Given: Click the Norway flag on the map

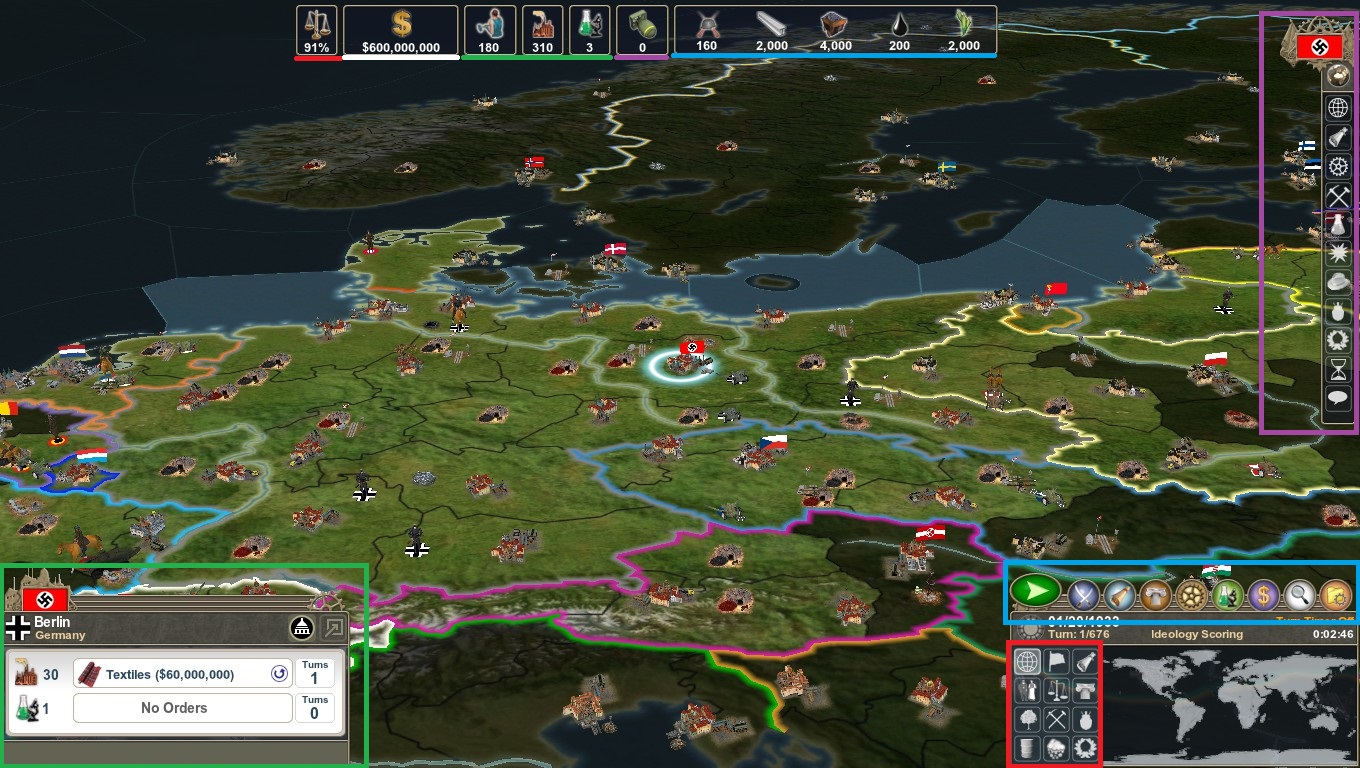Looking at the screenshot, I should pos(534,162).
